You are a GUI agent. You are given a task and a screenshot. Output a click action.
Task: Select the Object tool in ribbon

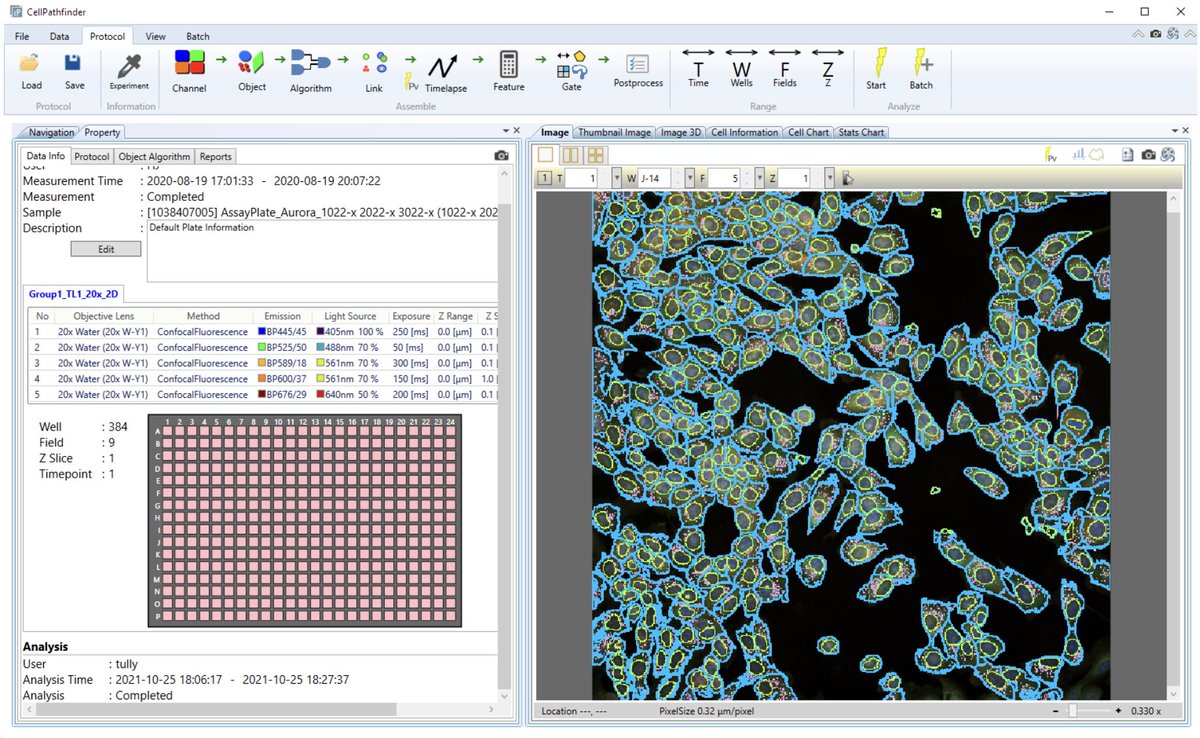click(x=252, y=71)
